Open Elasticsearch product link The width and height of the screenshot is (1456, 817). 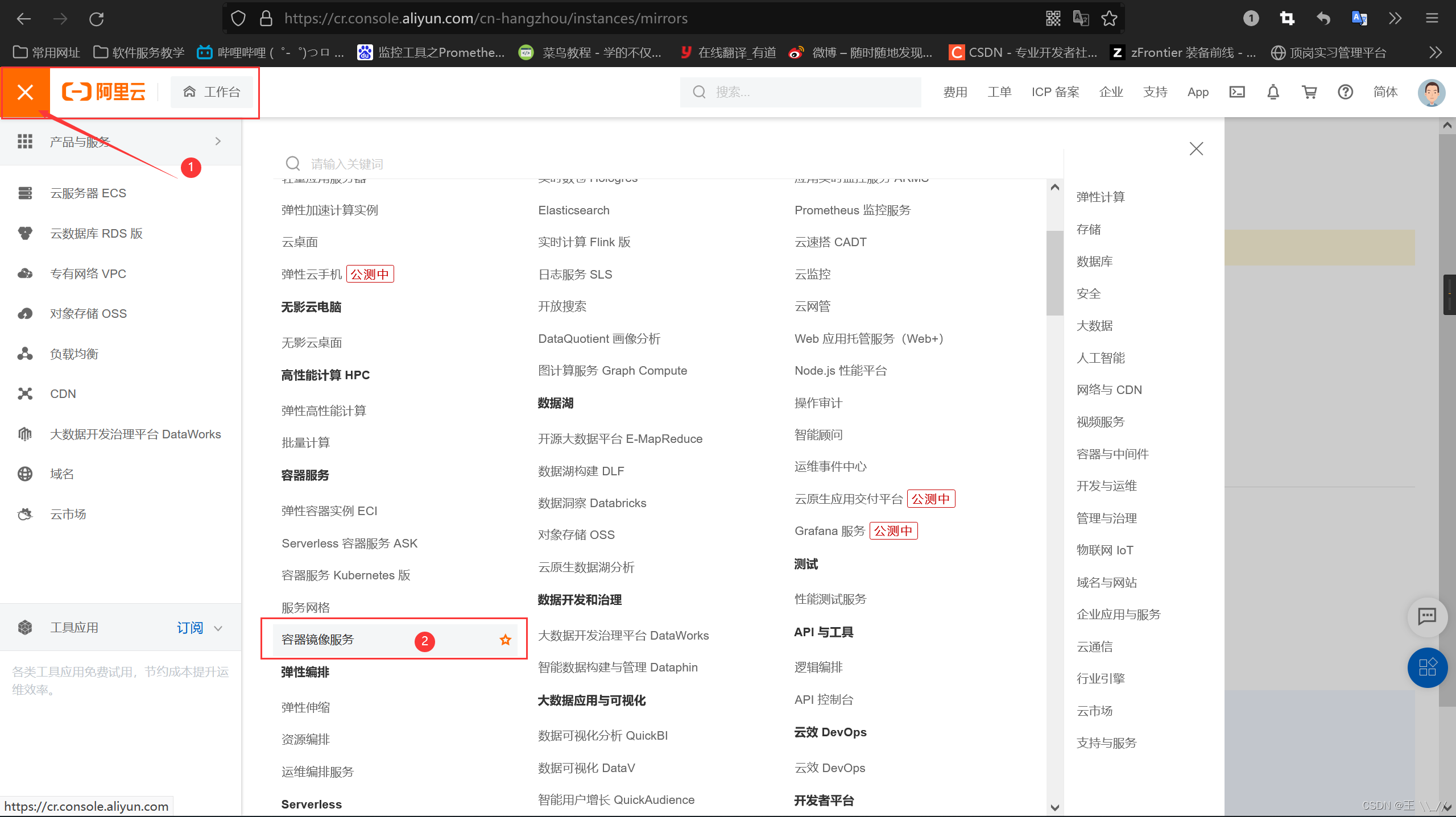click(574, 210)
